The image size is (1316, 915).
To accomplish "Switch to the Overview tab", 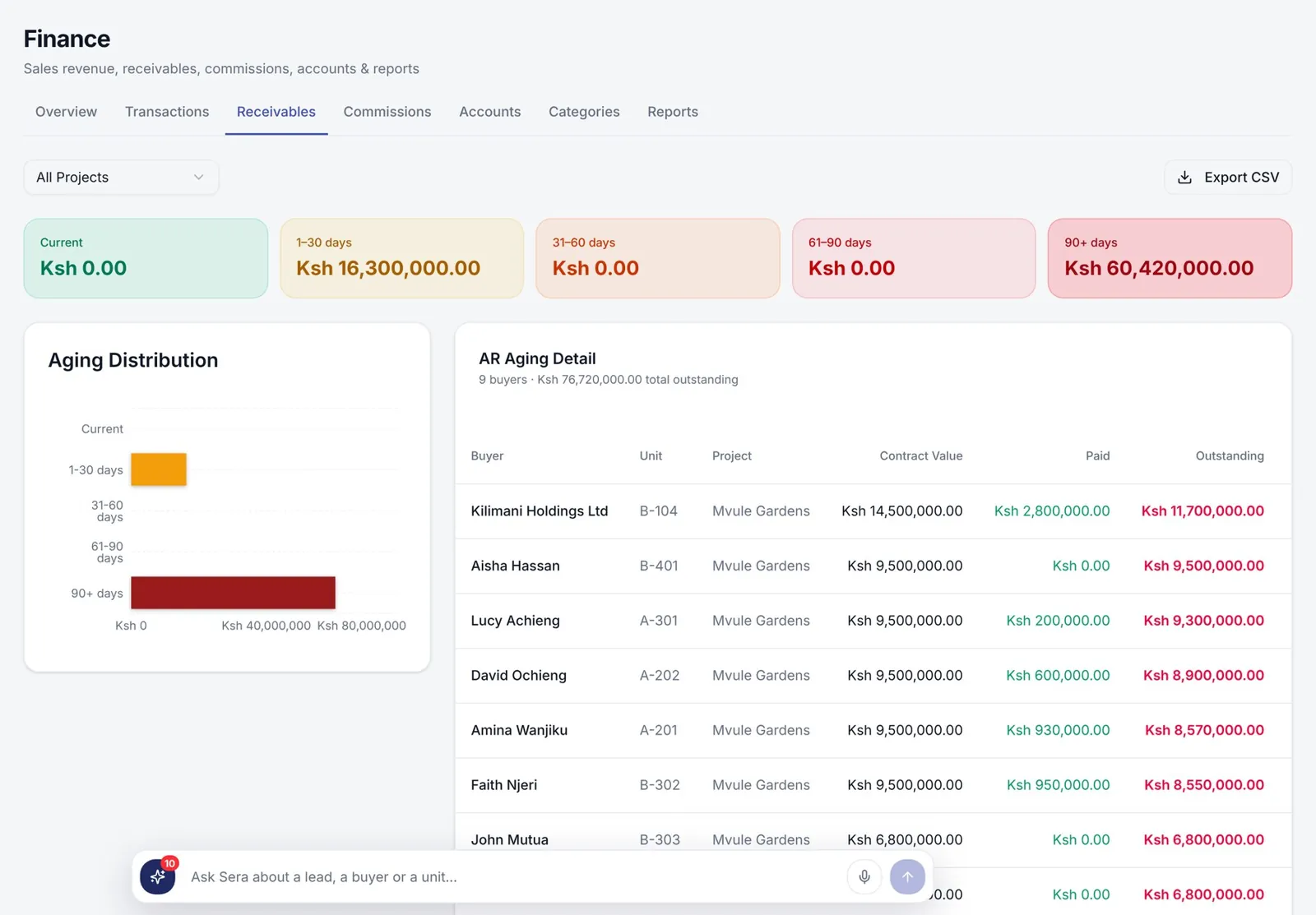I will point(66,112).
